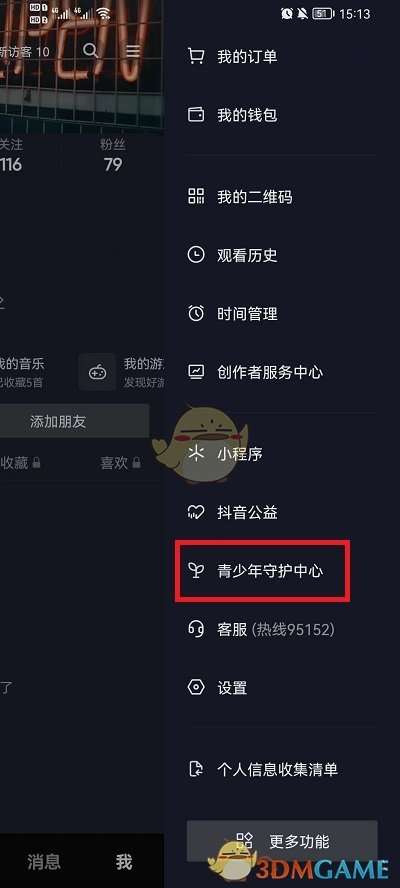400x888 pixels.
Task: Tap the search magnifier on profile page
Action: 91,51
